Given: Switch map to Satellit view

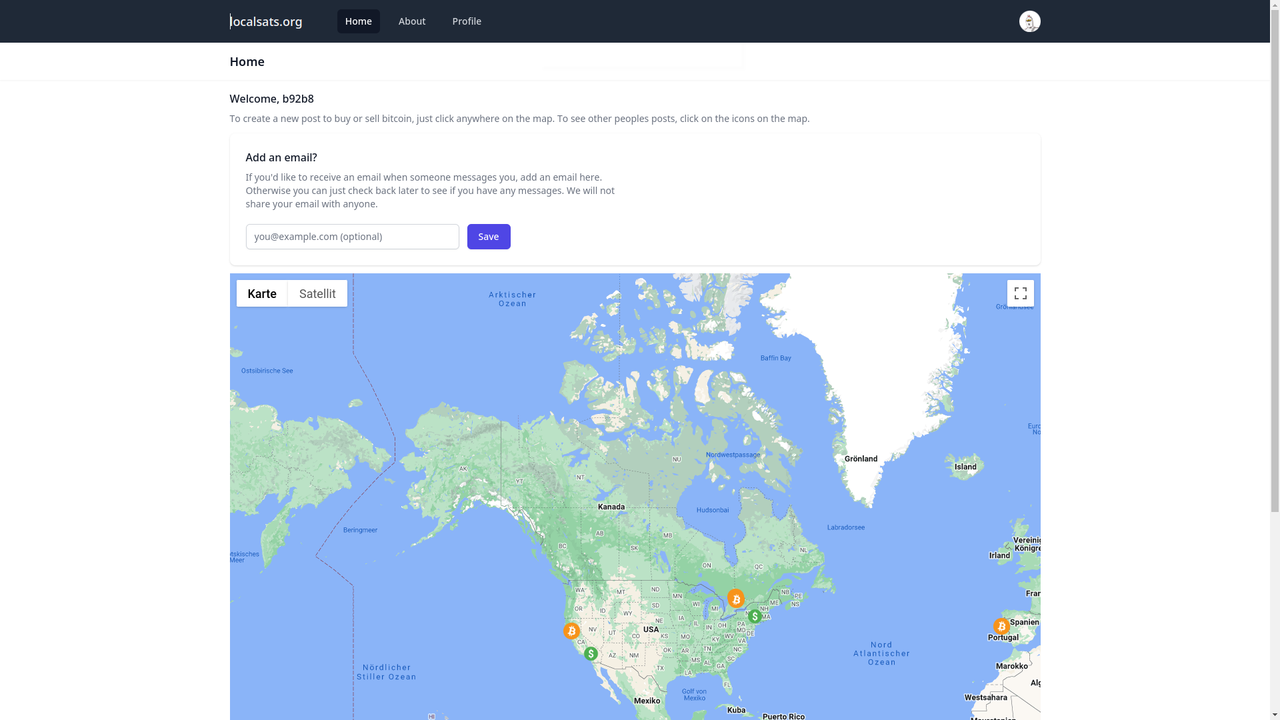Looking at the screenshot, I should pyautogui.click(x=317, y=293).
